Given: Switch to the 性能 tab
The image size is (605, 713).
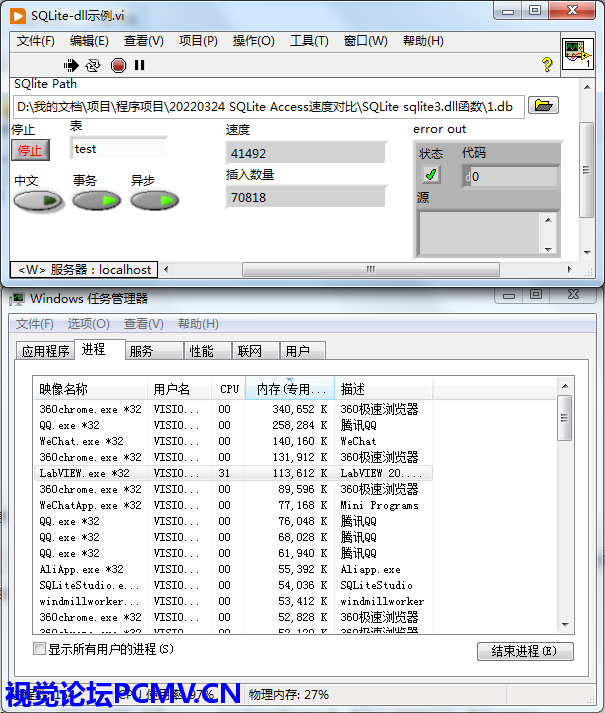Looking at the screenshot, I should pos(201,351).
